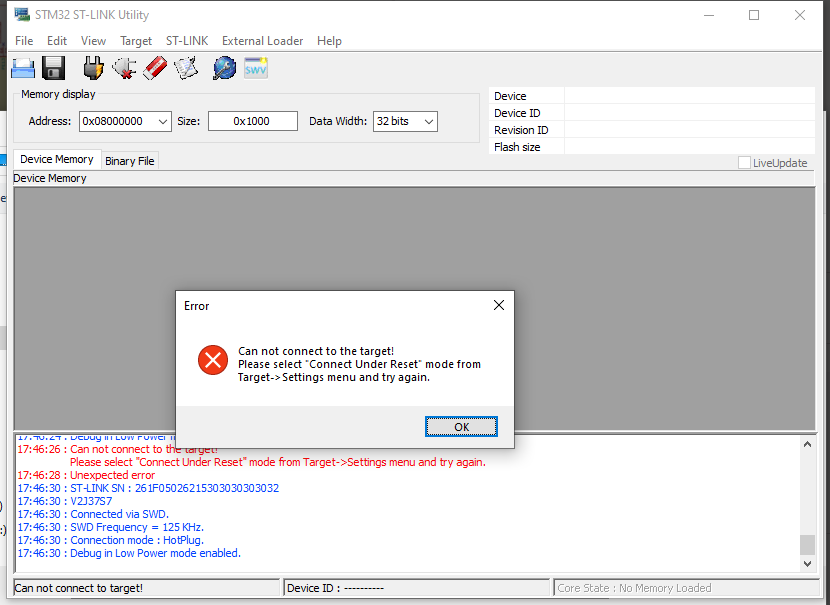Minimize the ST-LINK Utility window
The width and height of the screenshot is (830, 605).
(709, 15)
